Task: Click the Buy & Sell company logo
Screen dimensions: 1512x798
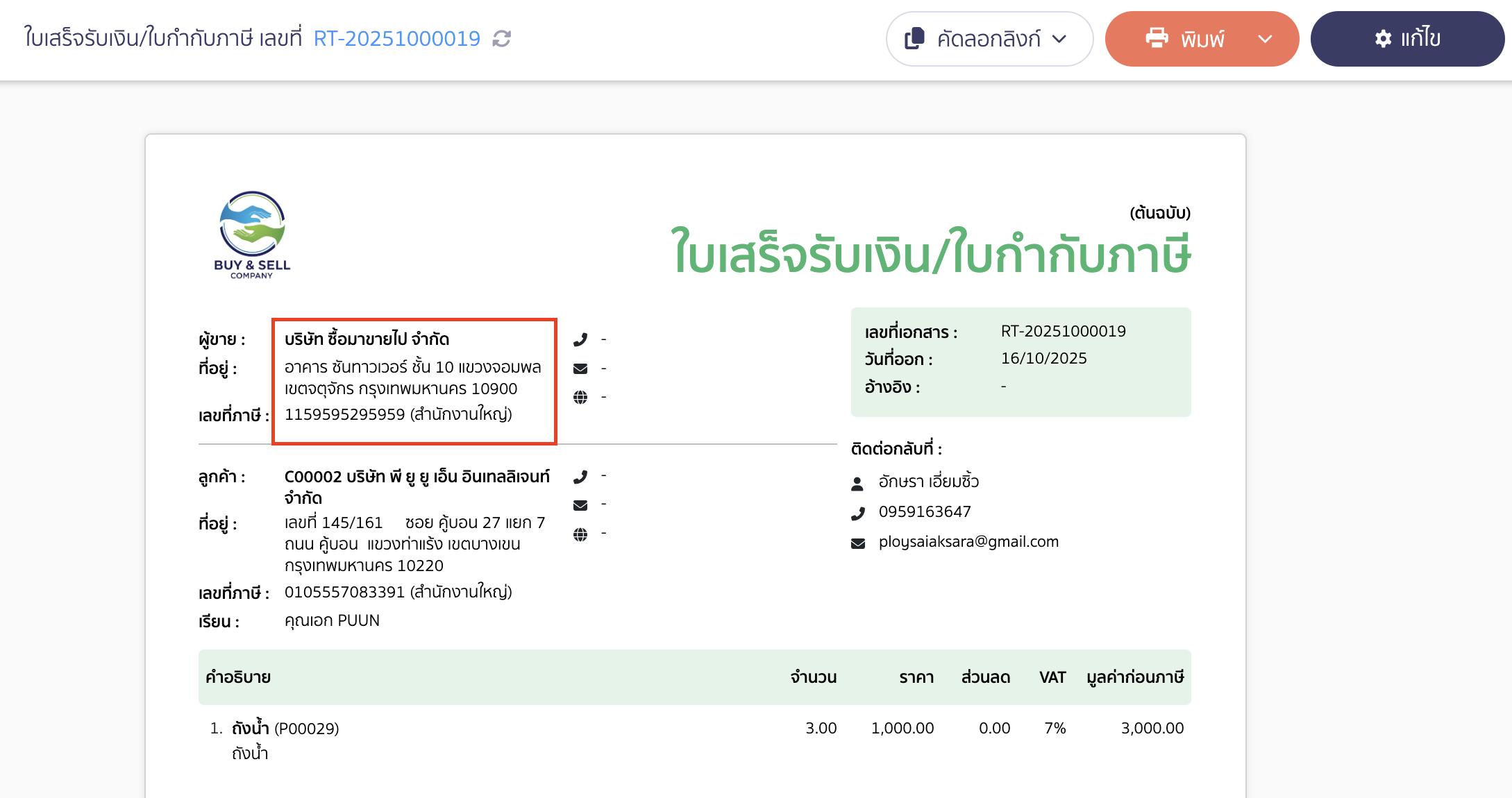Action: (x=252, y=235)
